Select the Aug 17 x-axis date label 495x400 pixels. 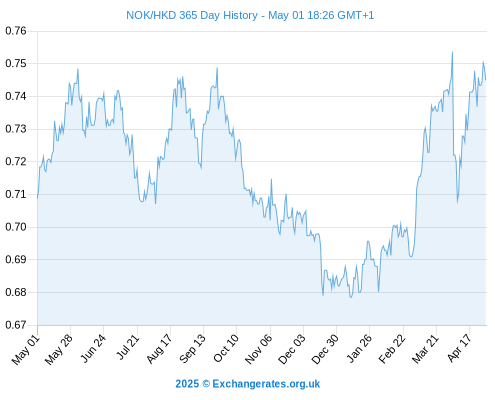159,349
